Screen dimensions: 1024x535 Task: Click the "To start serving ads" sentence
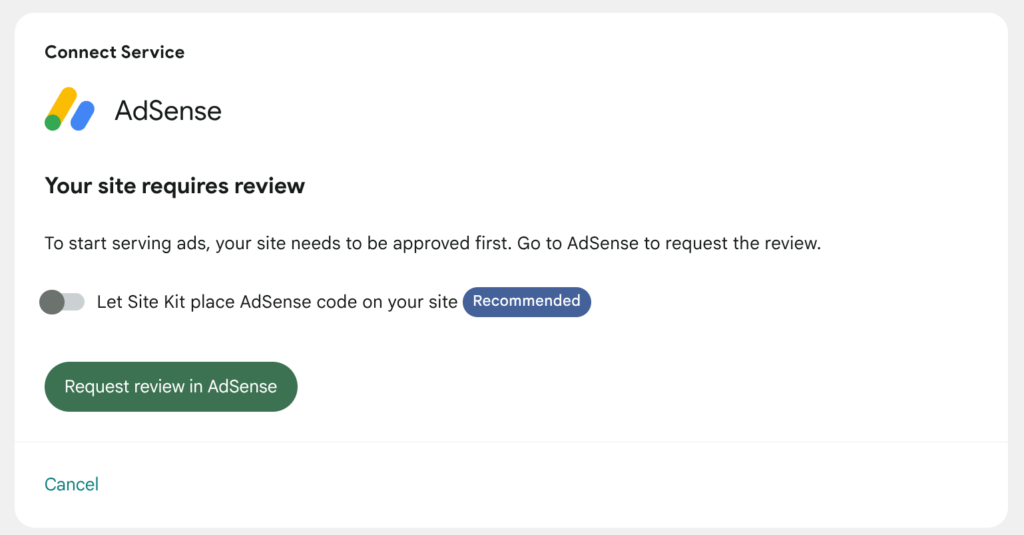pos(278,244)
